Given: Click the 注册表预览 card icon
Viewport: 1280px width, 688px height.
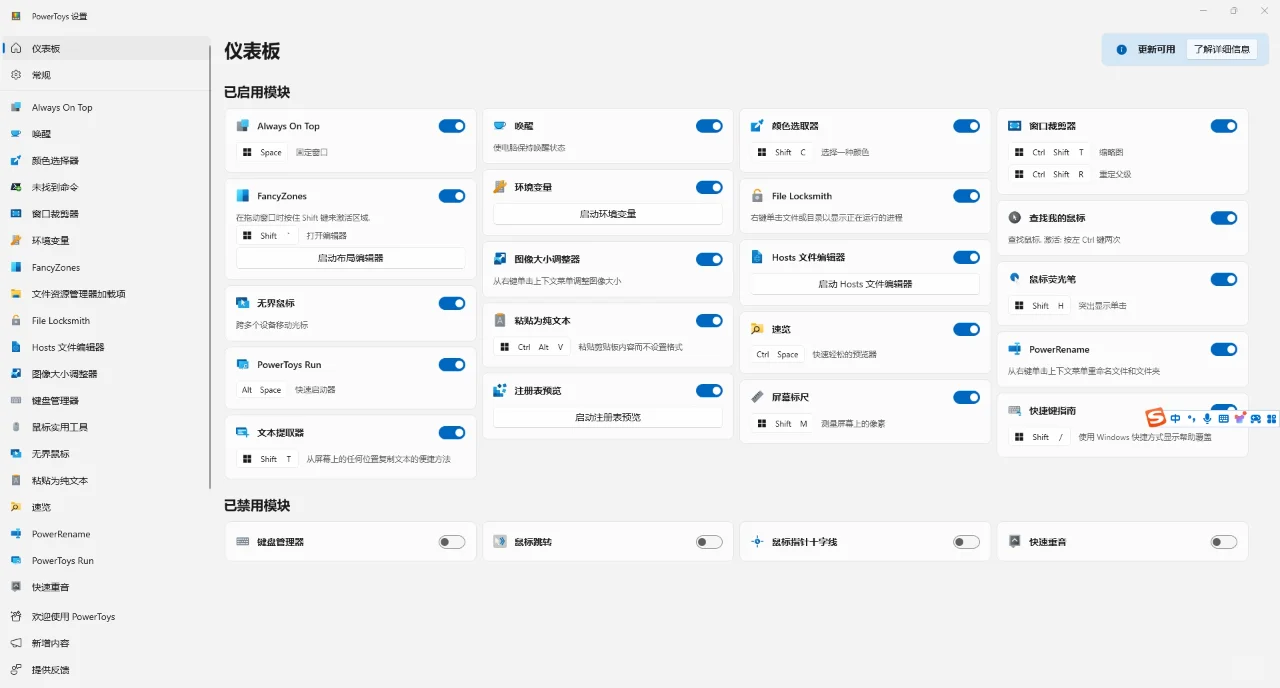Looking at the screenshot, I should [x=500, y=391].
